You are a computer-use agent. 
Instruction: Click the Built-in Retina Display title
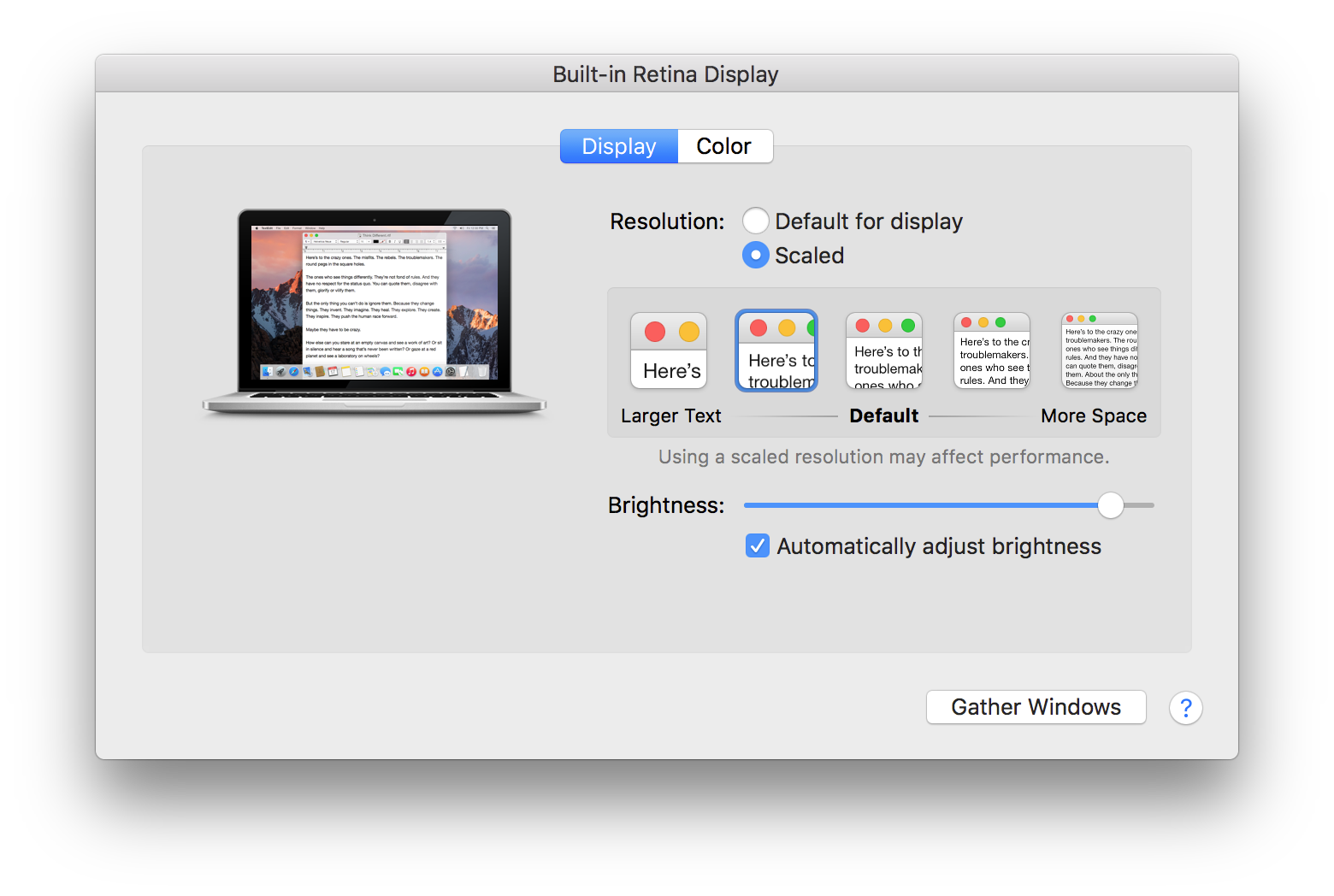point(665,74)
